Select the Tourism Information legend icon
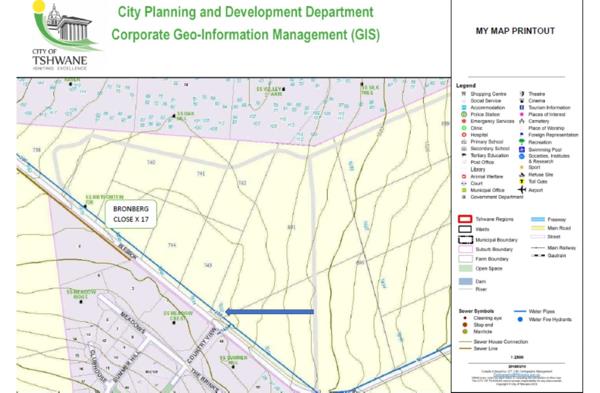 (521, 108)
